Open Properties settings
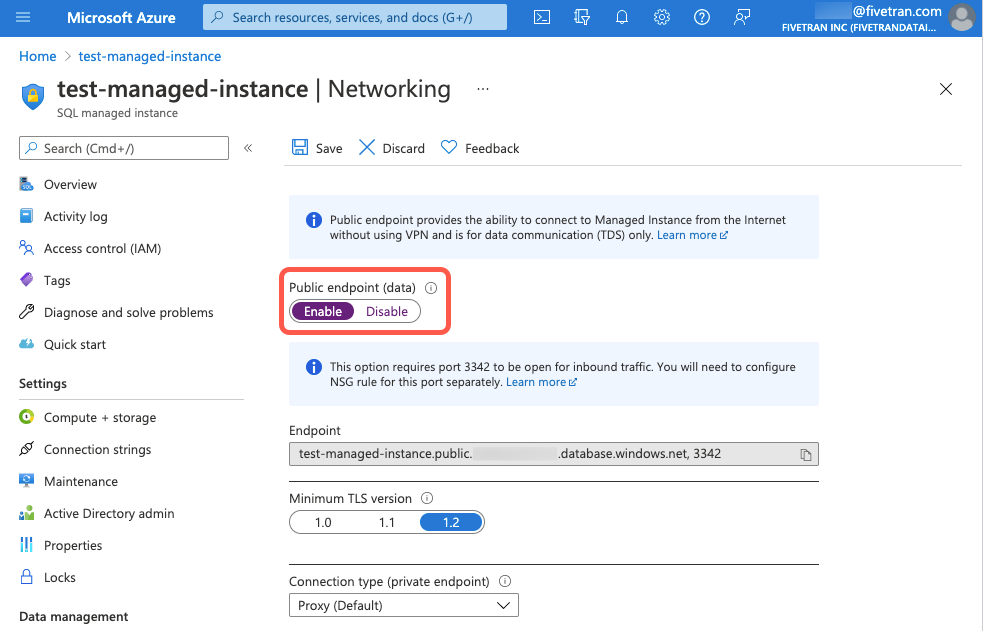The width and height of the screenshot is (983, 631). pos(73,546)
